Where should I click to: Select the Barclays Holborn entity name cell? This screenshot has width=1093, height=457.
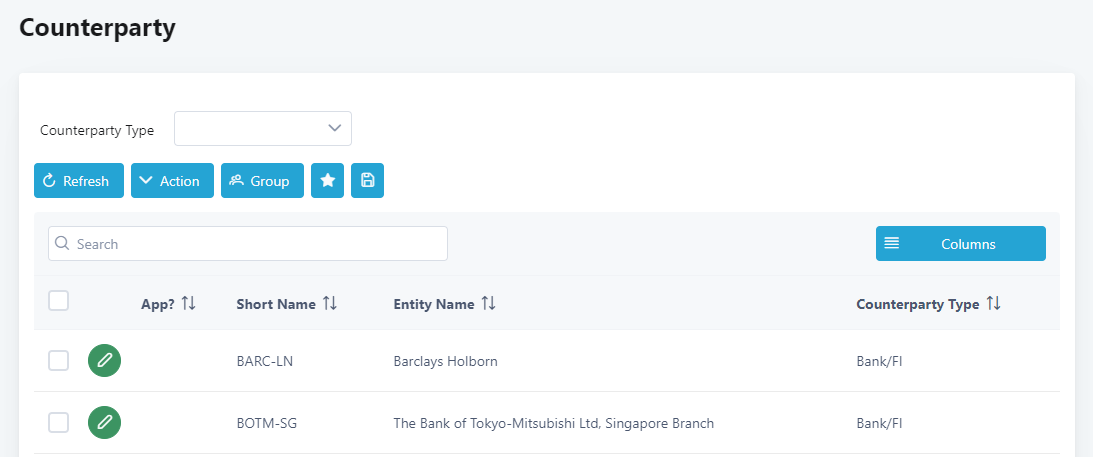[x=445, y=361]
